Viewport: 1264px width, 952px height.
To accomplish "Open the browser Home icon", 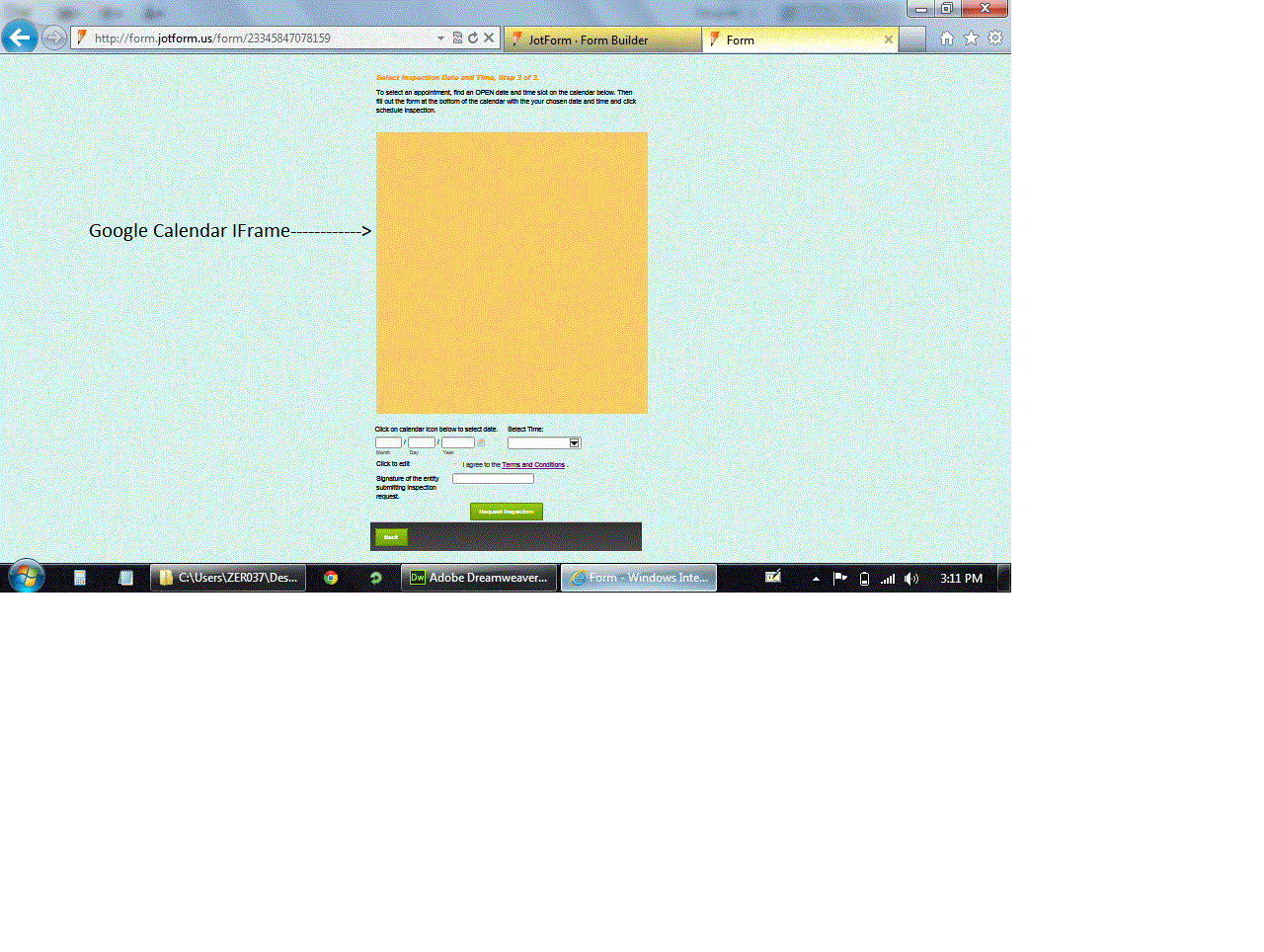I will [946, 39].
